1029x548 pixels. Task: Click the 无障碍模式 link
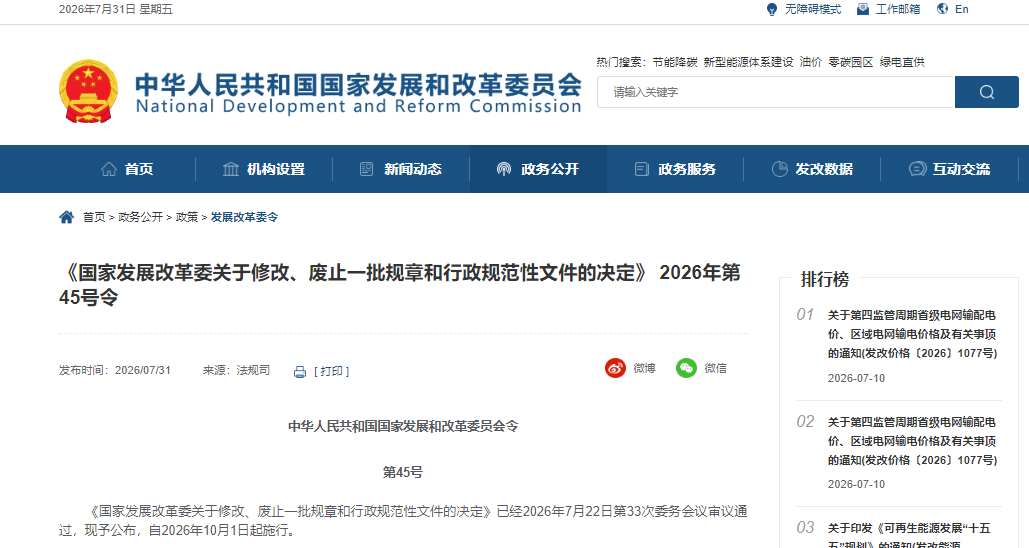[x=812, y=9]
